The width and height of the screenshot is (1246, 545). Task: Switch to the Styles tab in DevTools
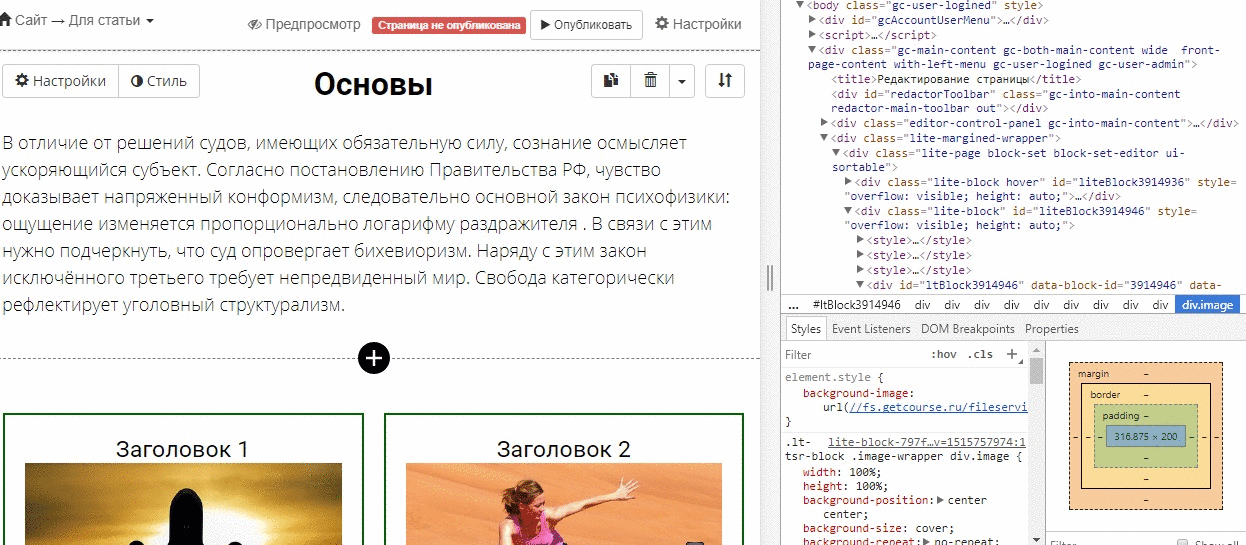[805, 329]
